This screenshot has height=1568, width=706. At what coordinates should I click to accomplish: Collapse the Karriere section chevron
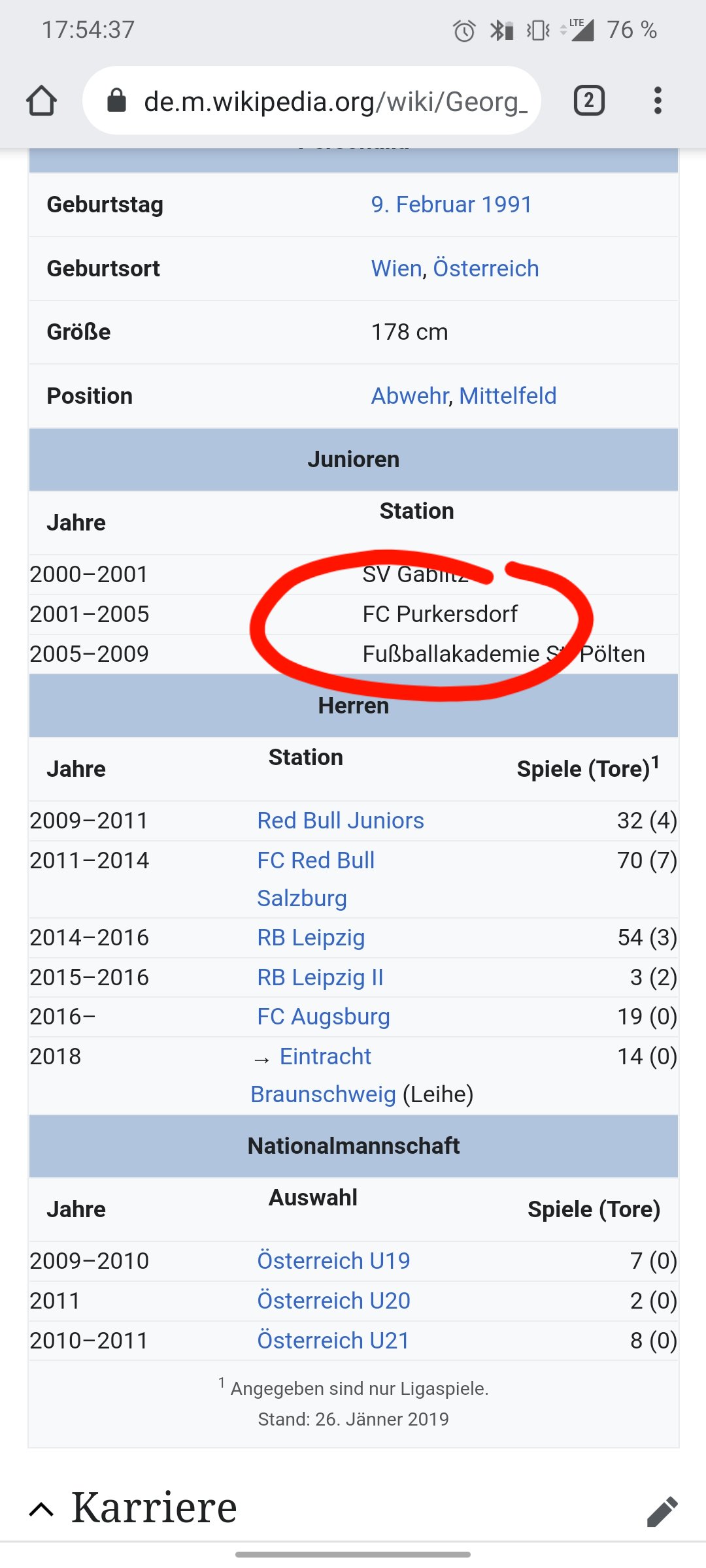coord(42,1509)
